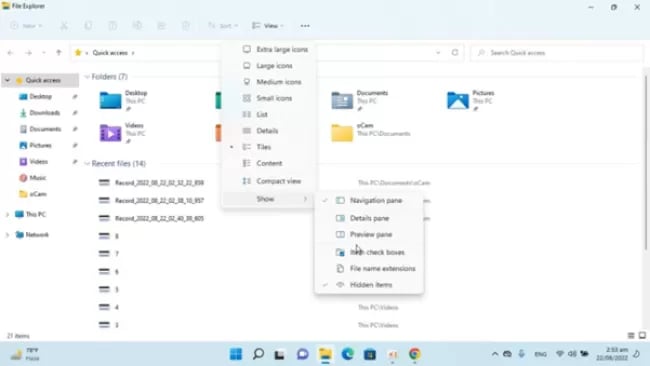Viewport: 650px width, 366px height.
Task: Open the weather widget on taskbar
Action: coord(26,354)
